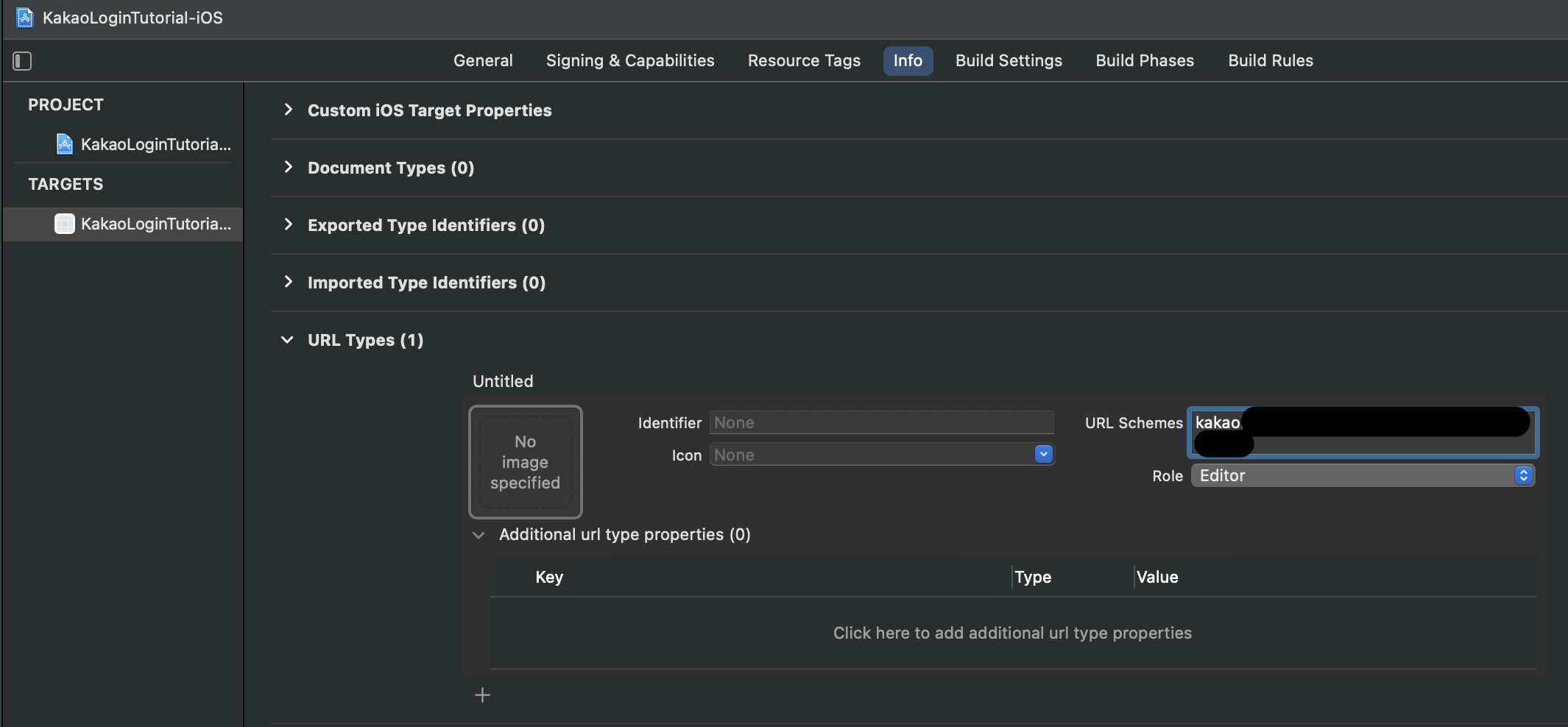Screen dimensions: 1568x727
Task: Collapse Additional url type properties section
Action: [x=478, y=535]
